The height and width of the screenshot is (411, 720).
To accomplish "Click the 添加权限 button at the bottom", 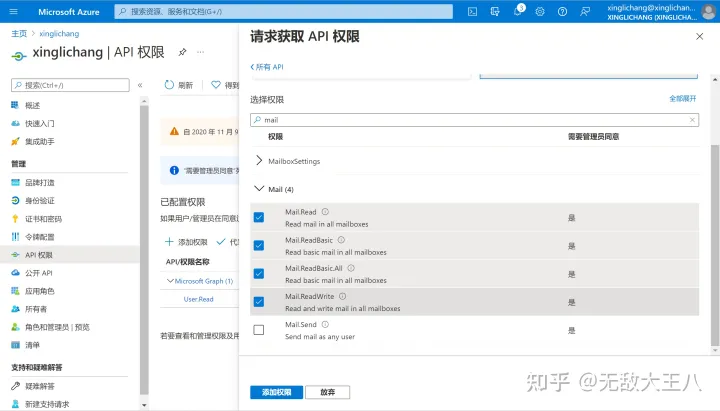I will coord(275,392).
